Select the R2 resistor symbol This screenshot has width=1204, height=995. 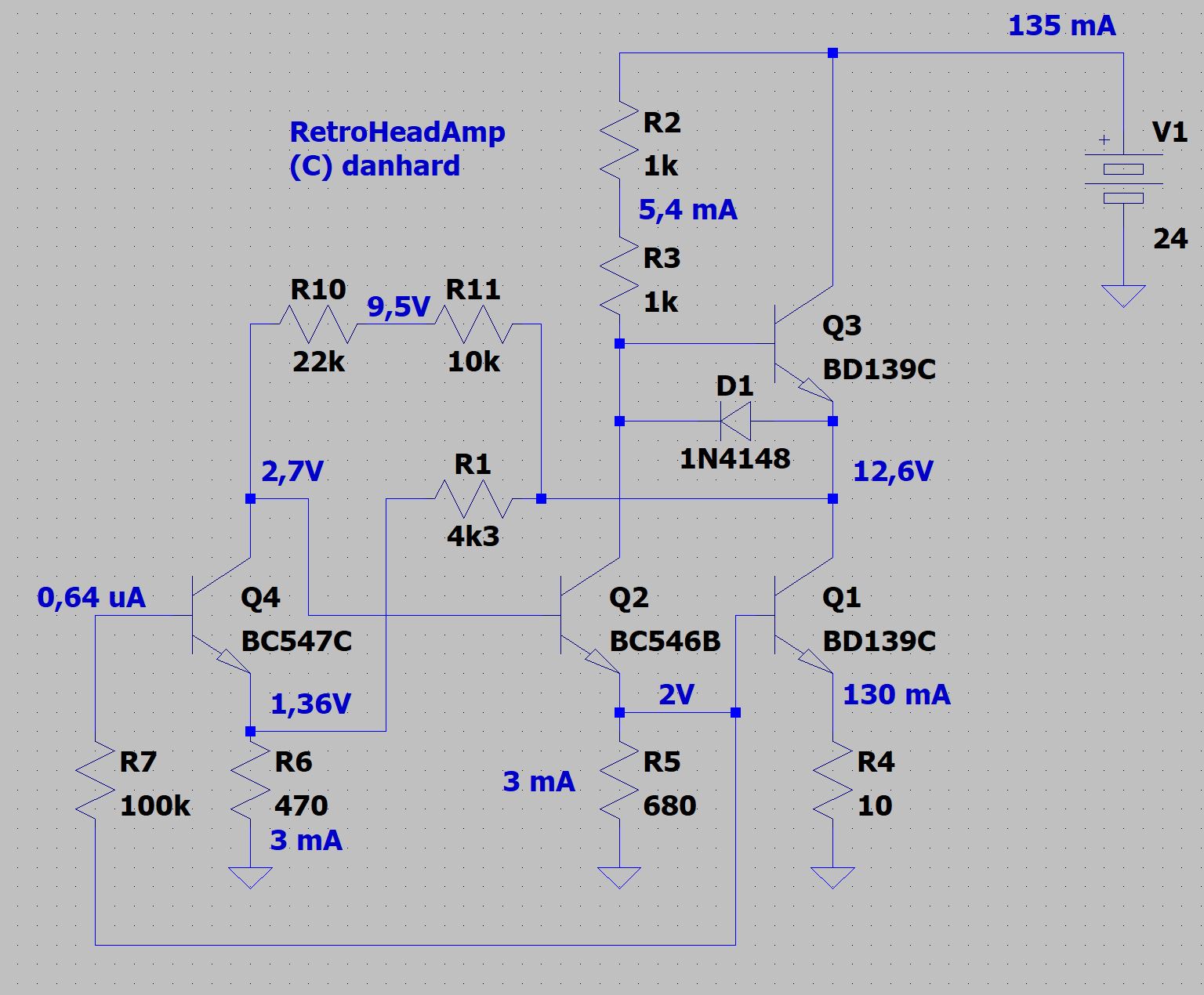click(x=619, y=141)
